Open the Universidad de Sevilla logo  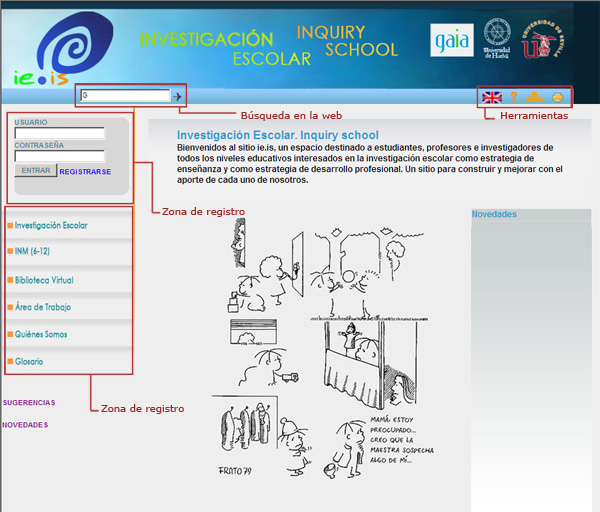543,39
